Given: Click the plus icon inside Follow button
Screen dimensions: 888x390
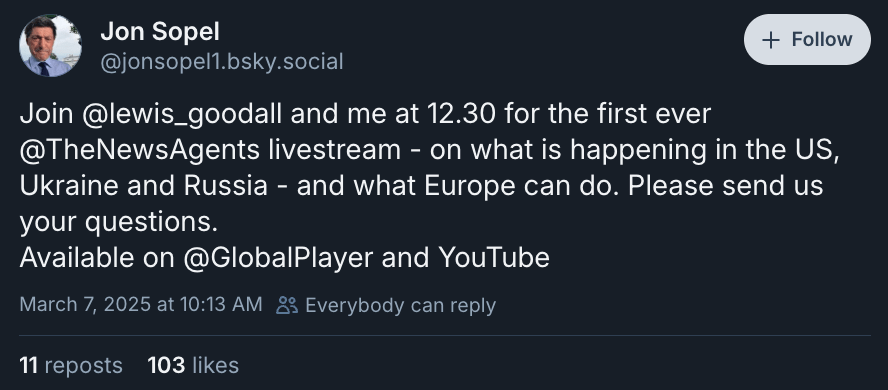Looking at the screenshot, I should (771, 40).
